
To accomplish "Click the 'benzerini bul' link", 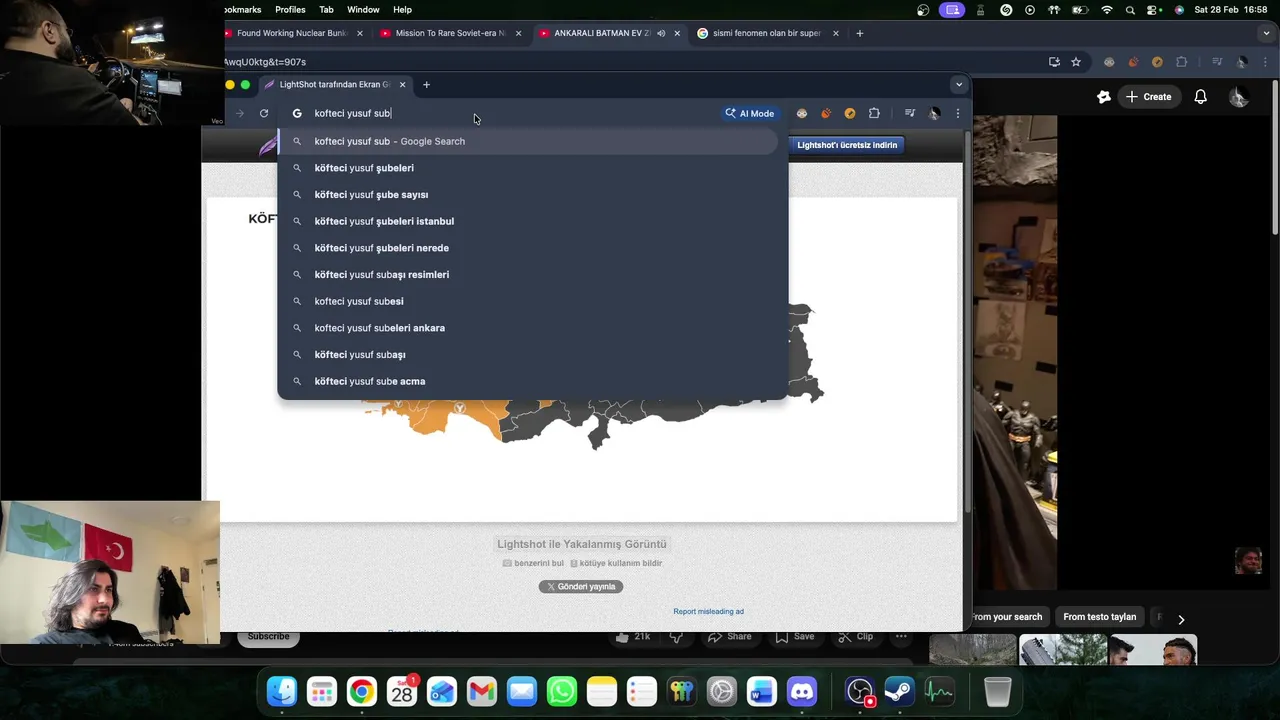I will [533, 563].
